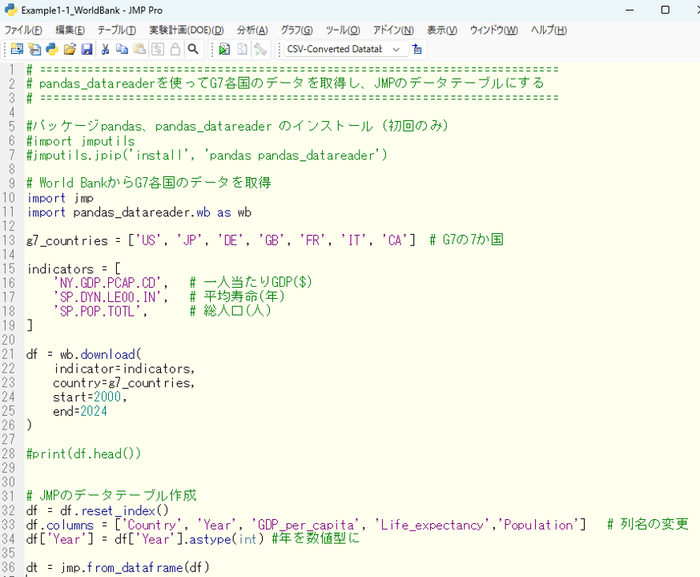Run the script with the green play icon
The width and height of the screenshot is (700, 577).
click(x=225, y=49)
